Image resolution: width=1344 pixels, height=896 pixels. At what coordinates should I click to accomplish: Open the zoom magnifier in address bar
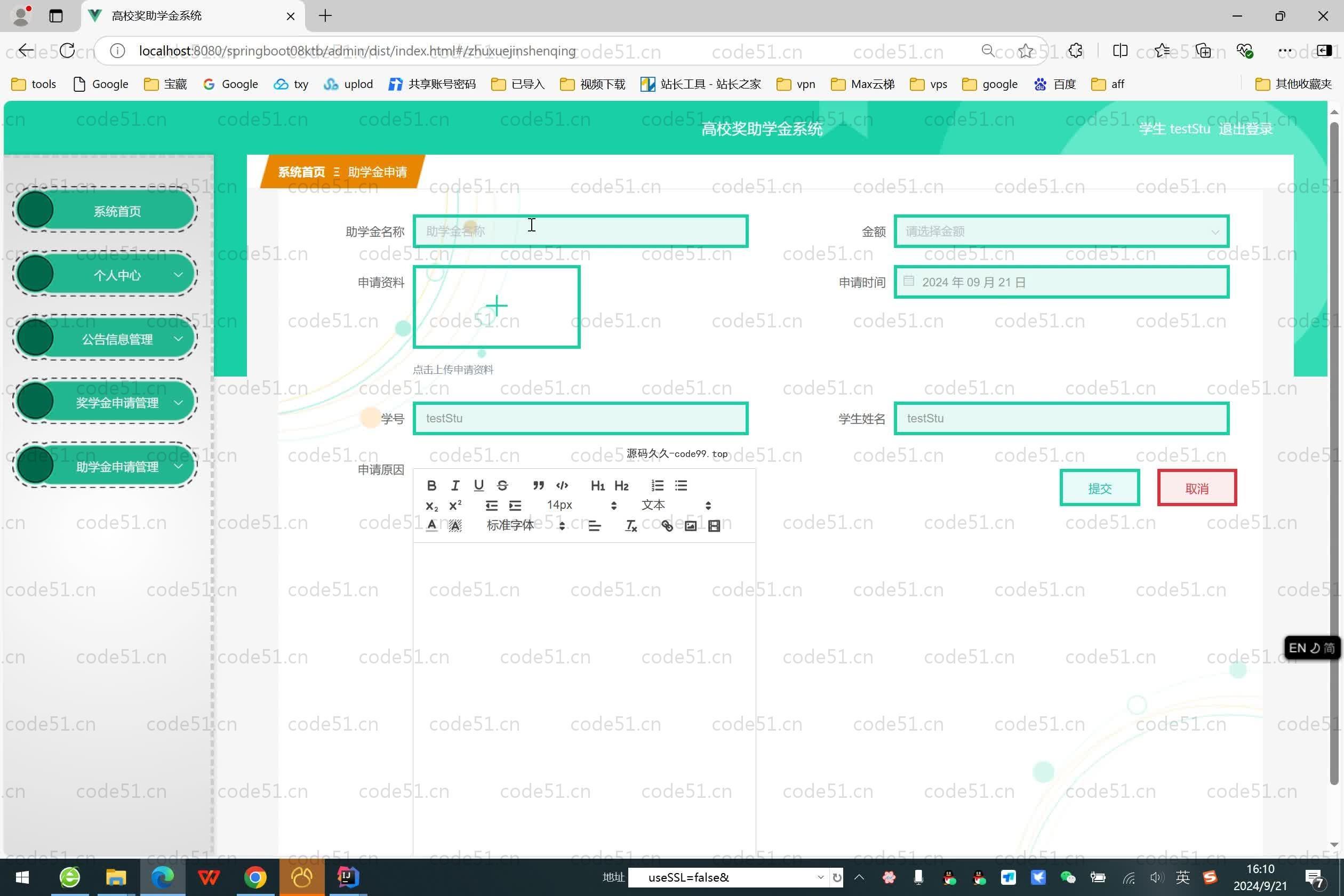[x=987, y=51]
